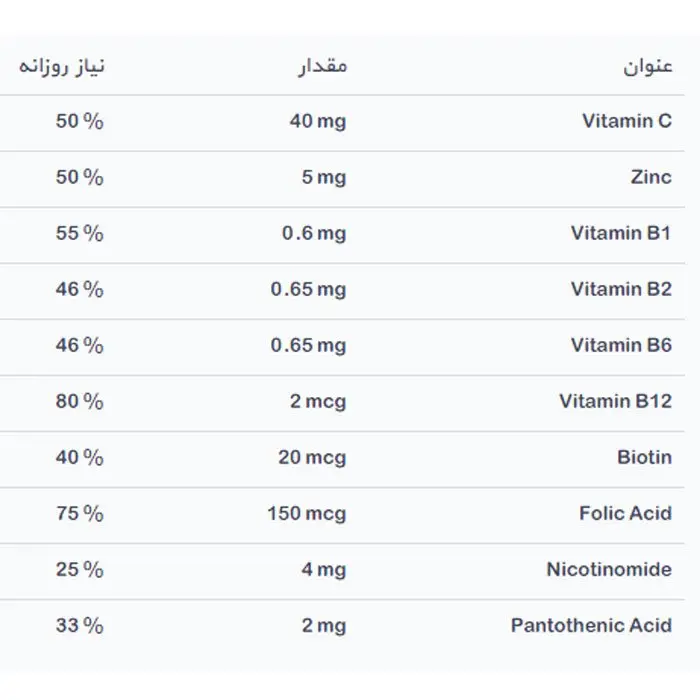Click the نیاز روزانه column header
Screen dimensions: 700x700
62,67
